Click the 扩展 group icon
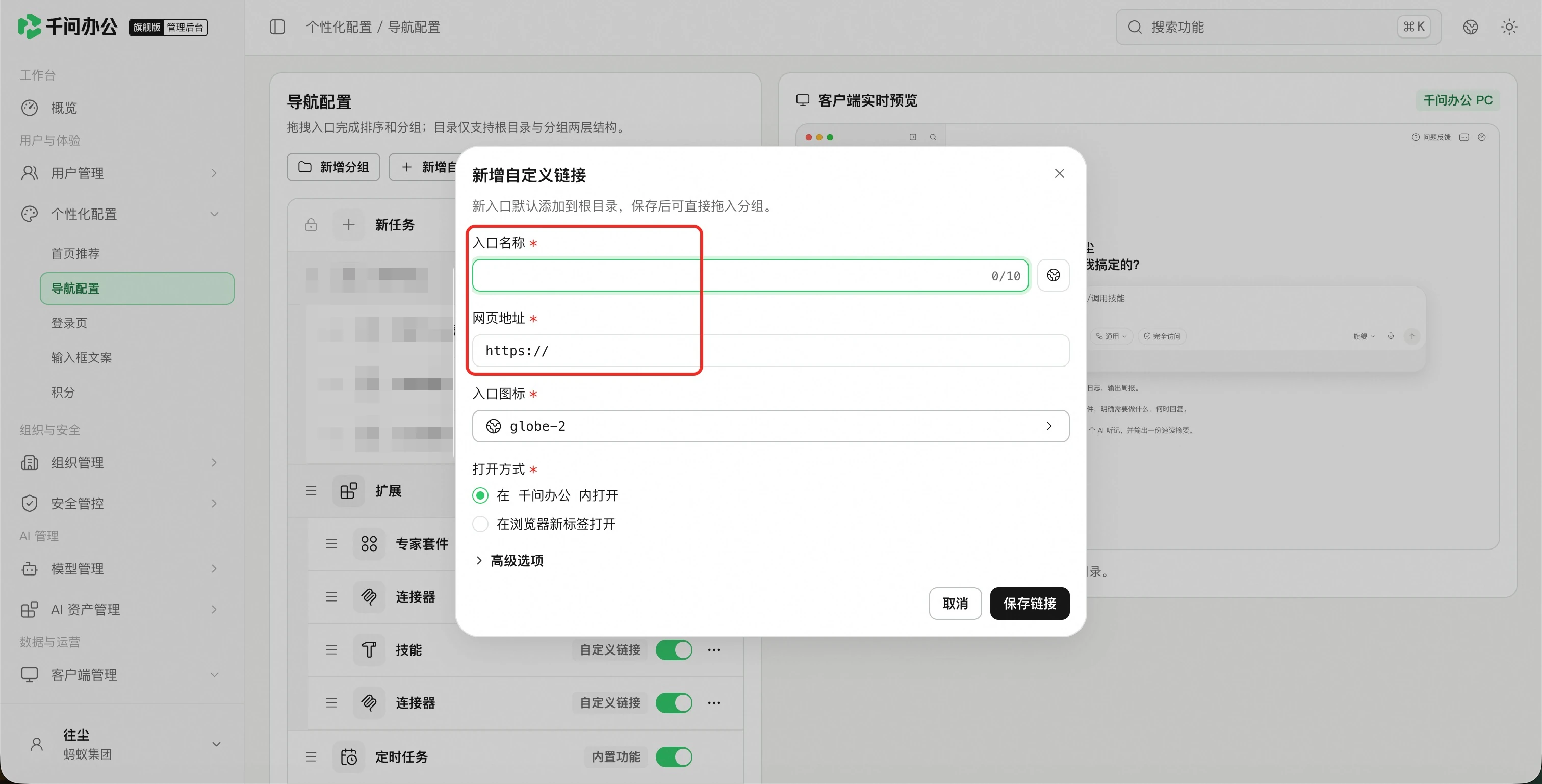This screenshot has height=784, width=1542. pyautogui.click(x=348, y=491)
